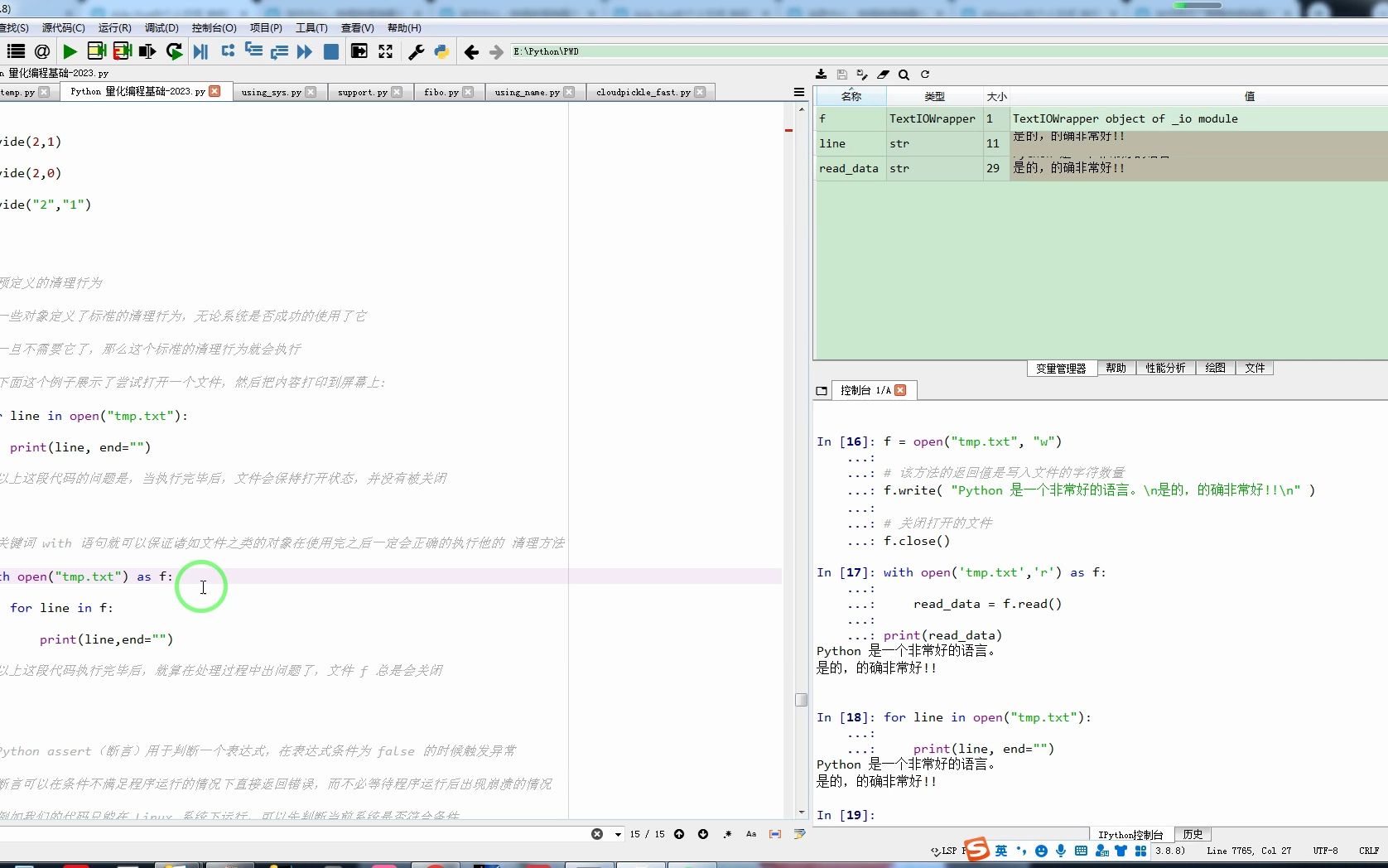Maximize current pane icon
The image size is (1388, 868).
click(x=359, y=51)
